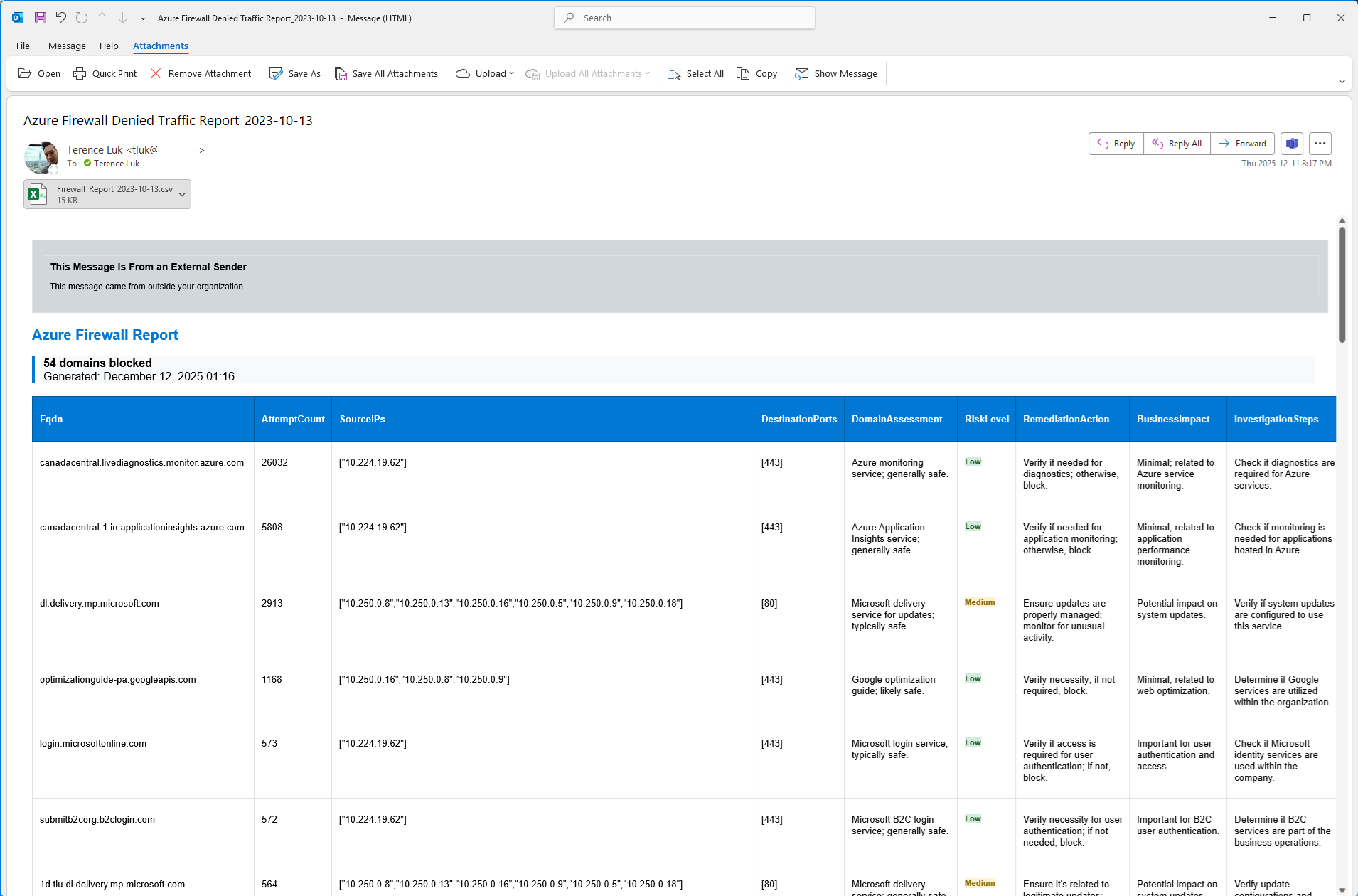Expand the ribbon display options chevron
Screen dimensions: 1358x896
coord(1342,81)
